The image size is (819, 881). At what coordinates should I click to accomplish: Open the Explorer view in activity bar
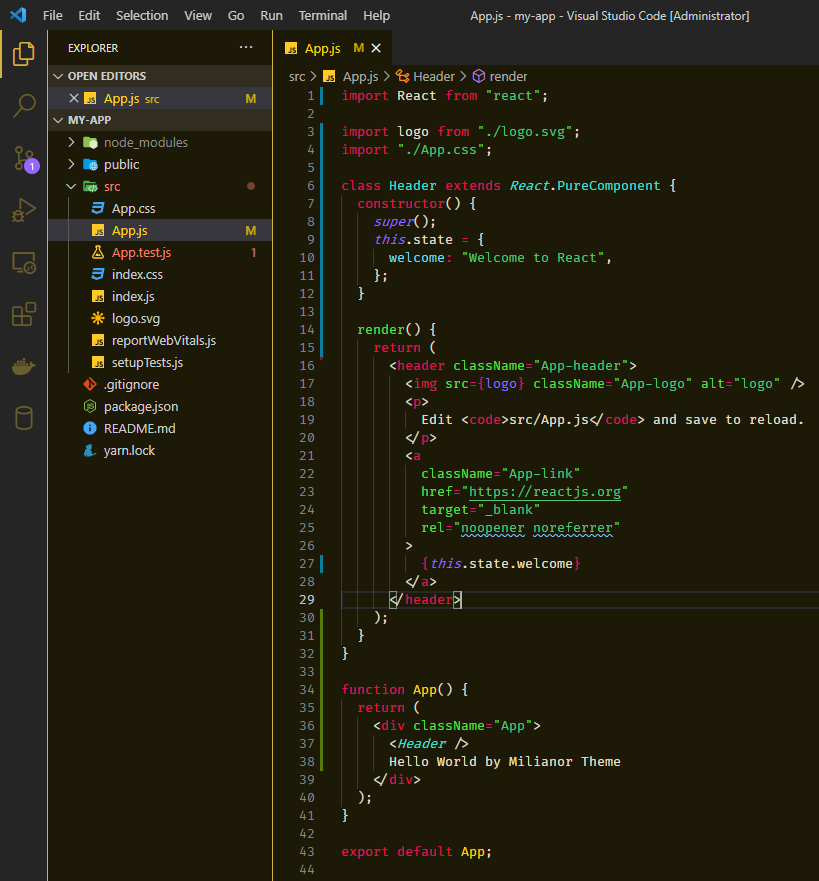pos(24,54)
